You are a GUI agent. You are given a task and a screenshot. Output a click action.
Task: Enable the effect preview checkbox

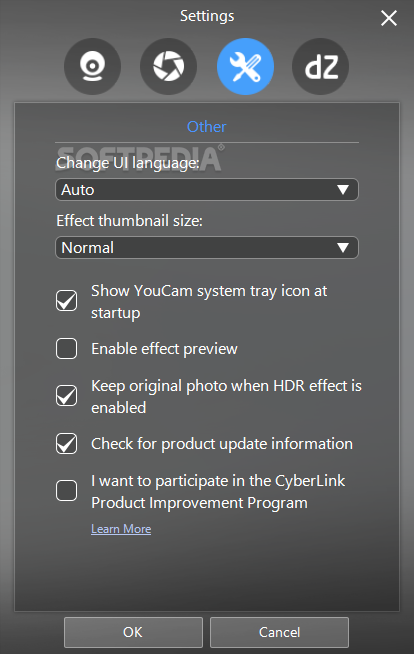click(x=66, y=348)
